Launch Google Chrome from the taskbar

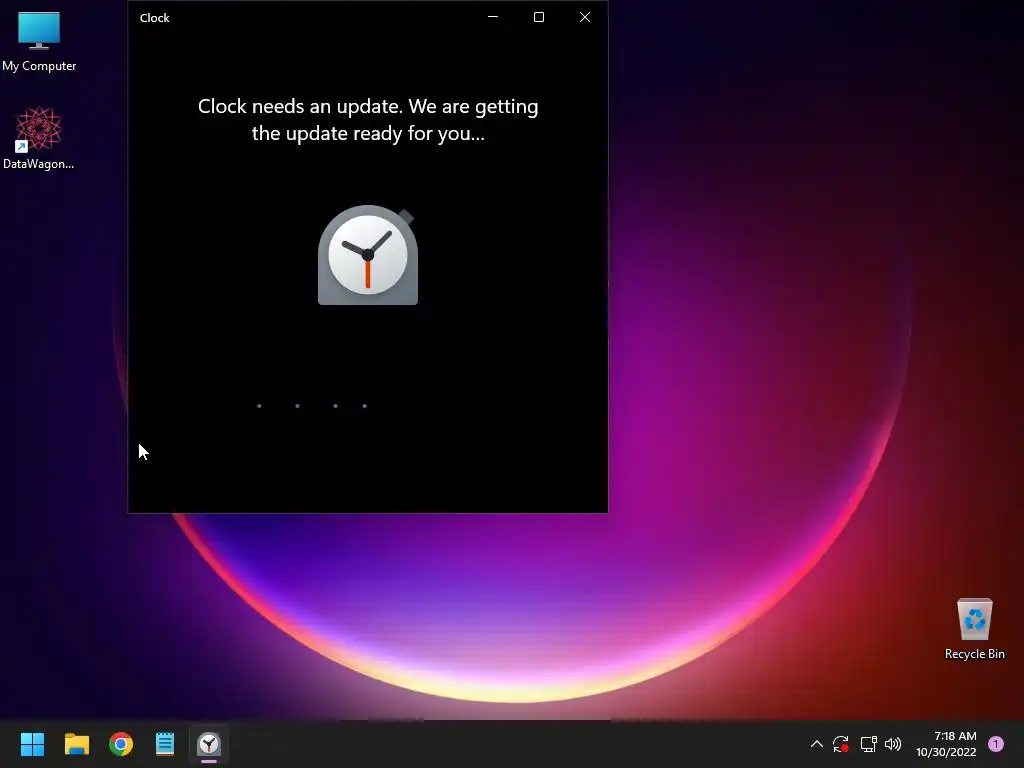tap(121, 744)
